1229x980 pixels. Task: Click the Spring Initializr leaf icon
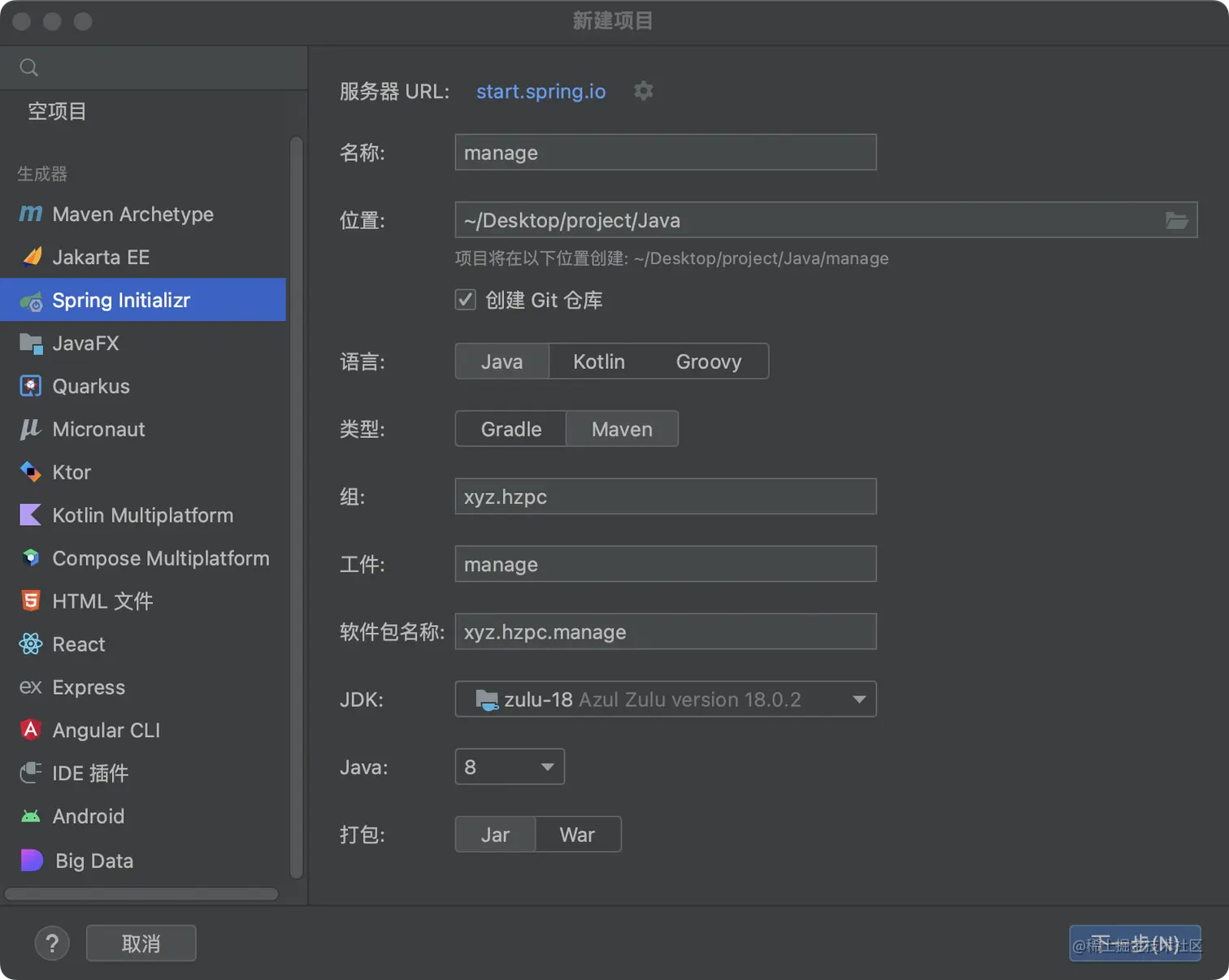tap(31, 301)
